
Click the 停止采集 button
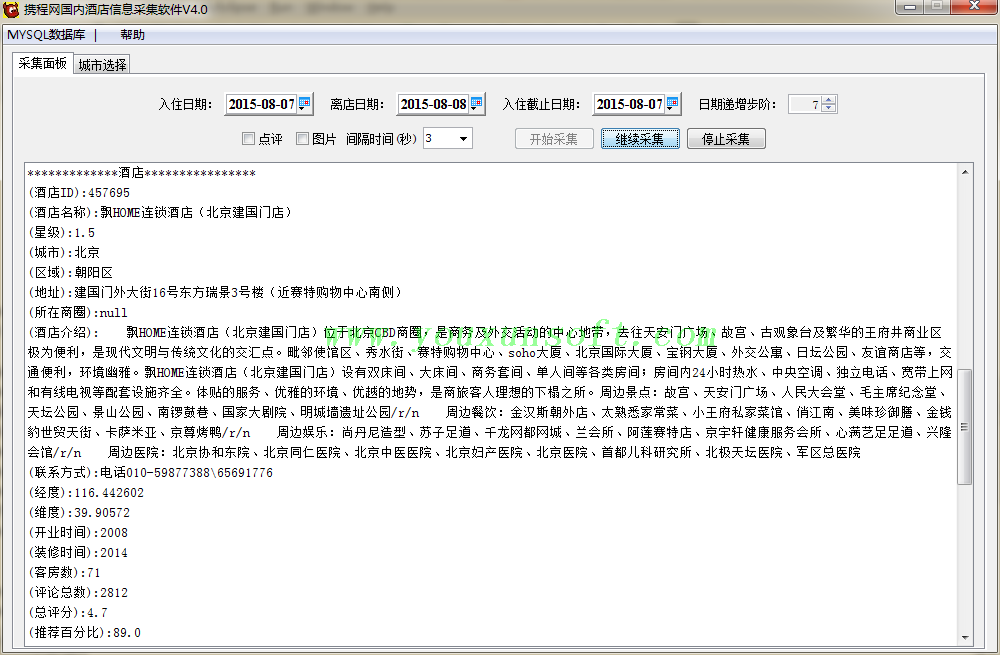[726, 139]
